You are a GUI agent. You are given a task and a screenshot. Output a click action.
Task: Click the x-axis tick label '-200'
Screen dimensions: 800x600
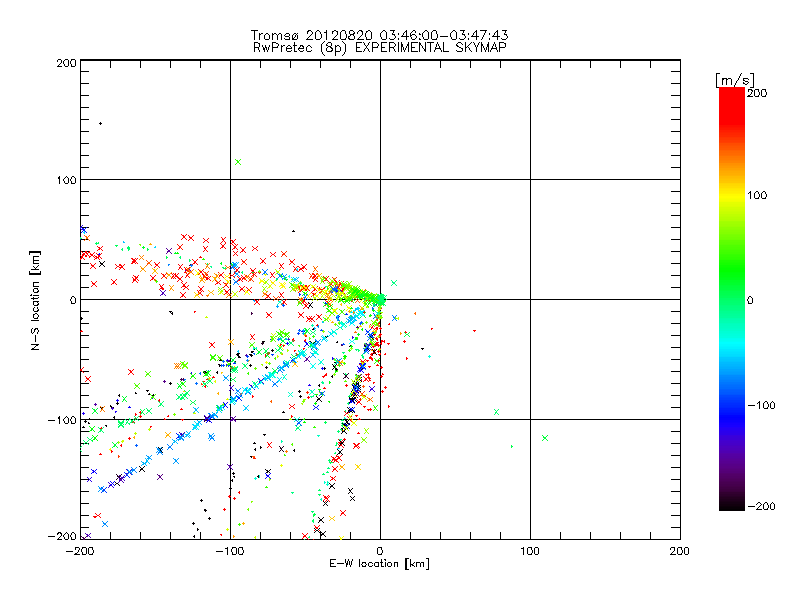[80, 551]
